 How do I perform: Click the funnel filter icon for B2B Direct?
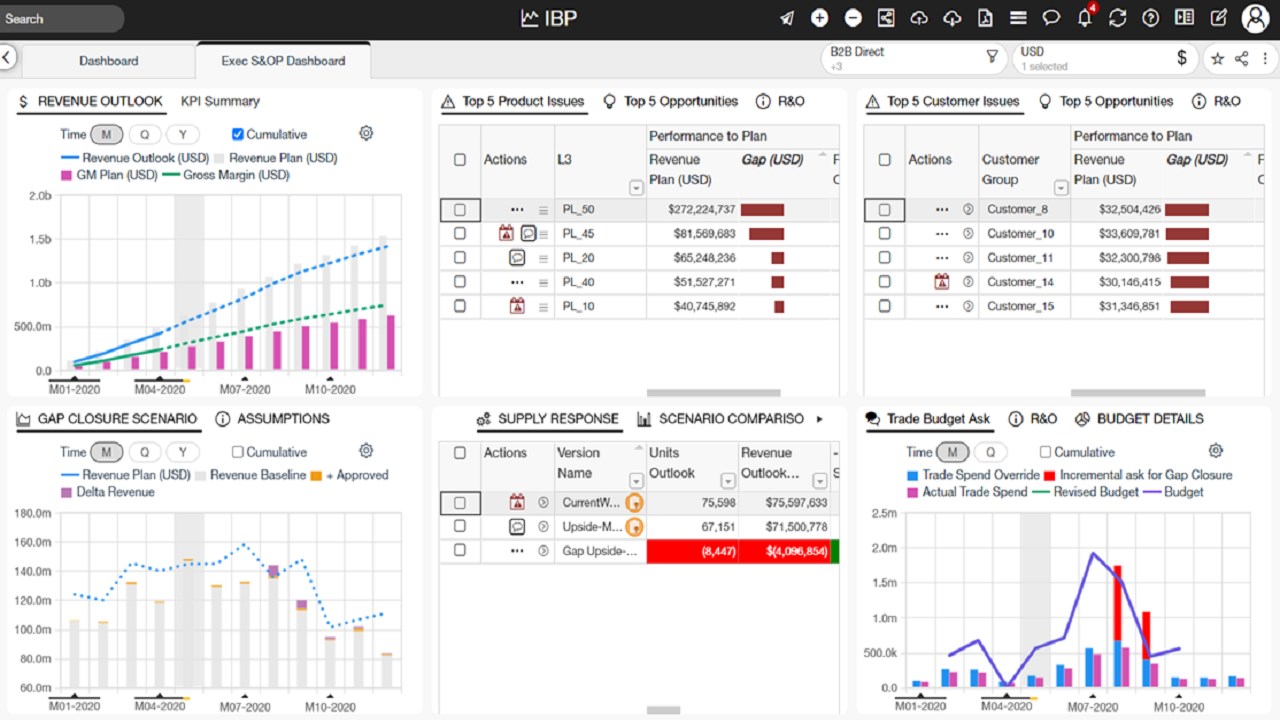coord(992,58)
